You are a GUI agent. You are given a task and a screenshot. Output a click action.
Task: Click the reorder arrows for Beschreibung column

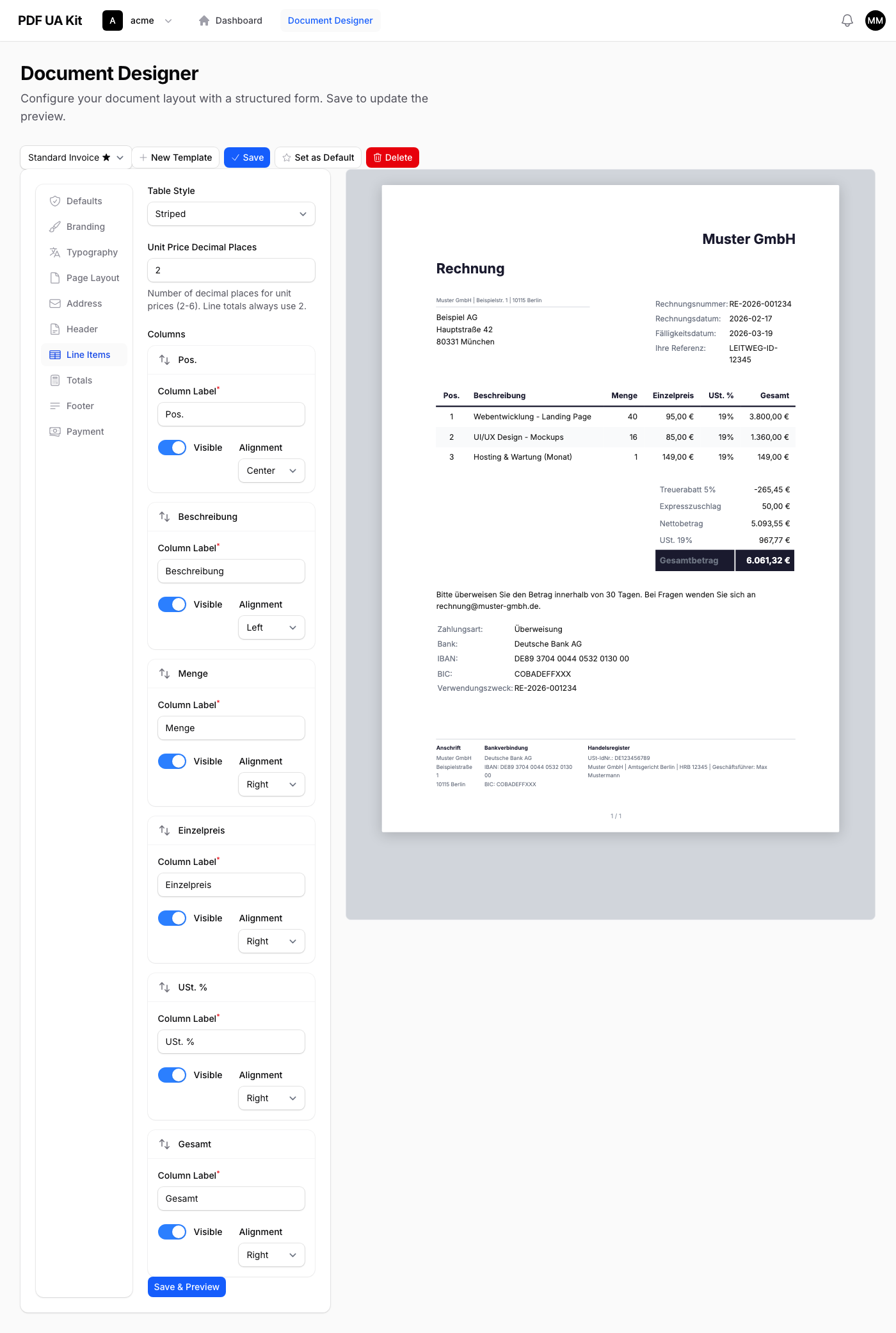pos(164,517)
